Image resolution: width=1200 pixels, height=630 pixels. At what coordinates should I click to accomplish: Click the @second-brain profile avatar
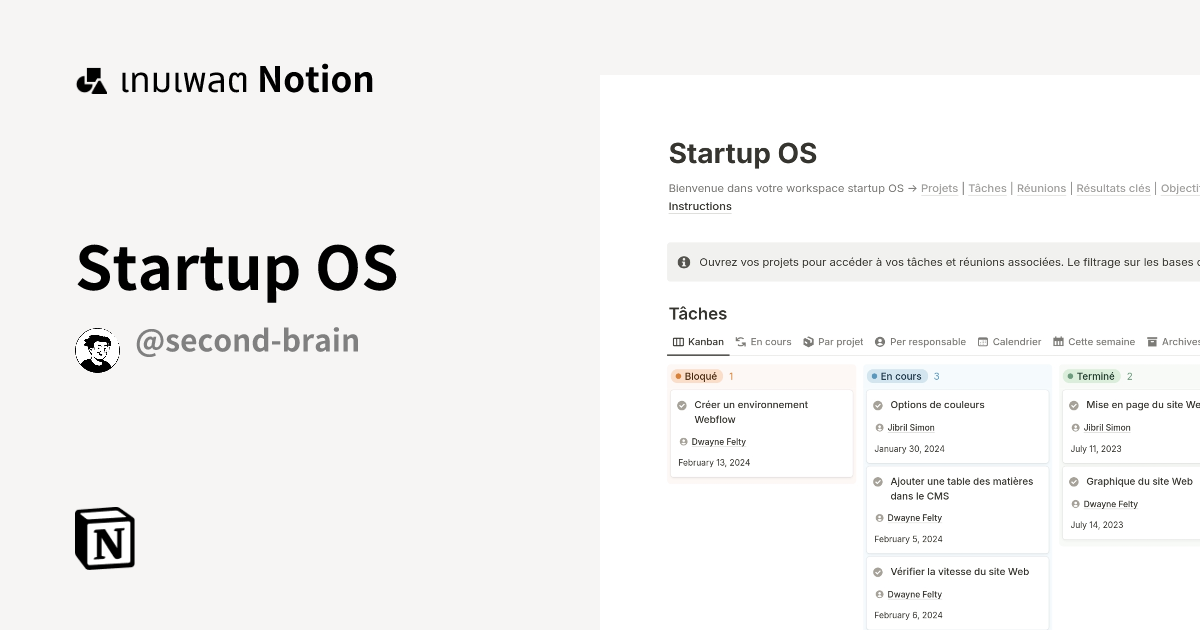coord(97,350)
